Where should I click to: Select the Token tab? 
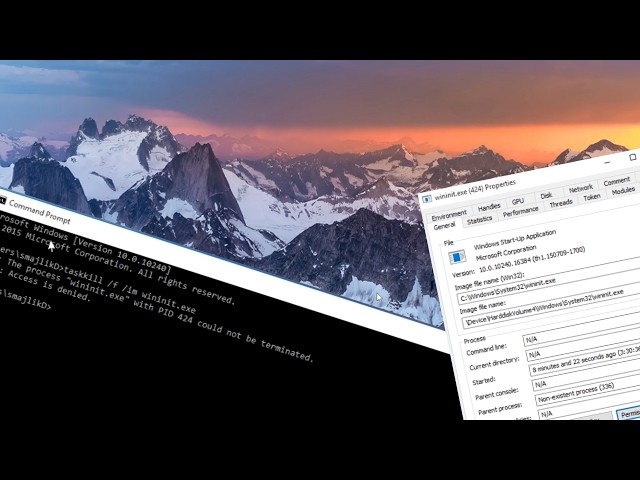592,198
